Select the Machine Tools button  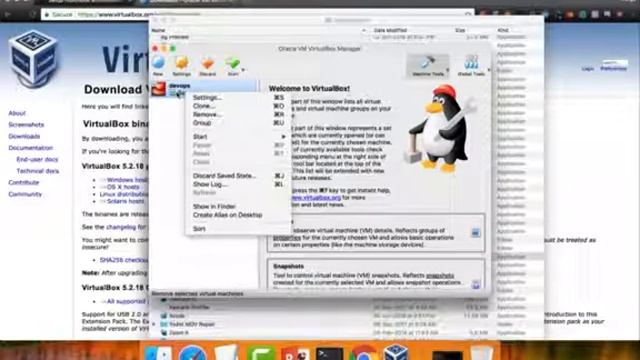pos(427,66)
